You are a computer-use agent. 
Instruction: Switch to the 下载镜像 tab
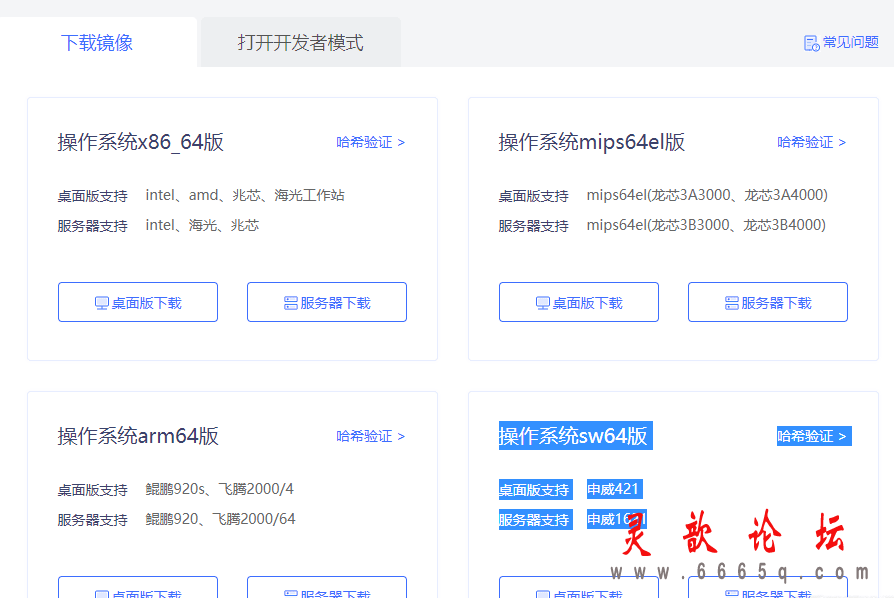pos(97,43)
